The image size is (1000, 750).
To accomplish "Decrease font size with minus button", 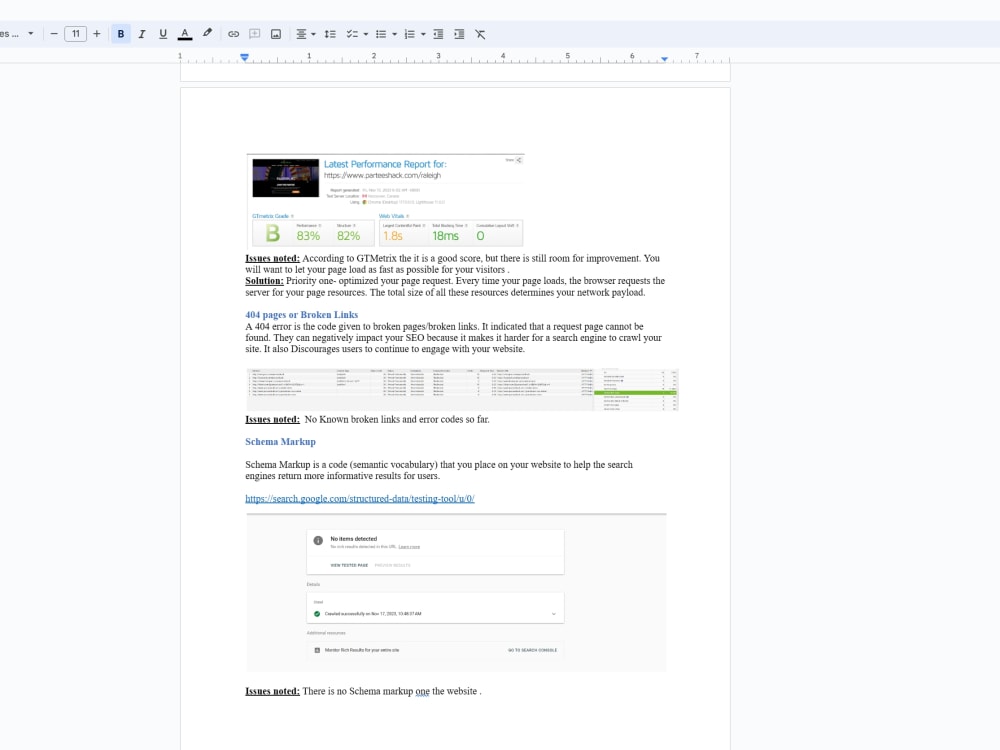I will point(54,34).
